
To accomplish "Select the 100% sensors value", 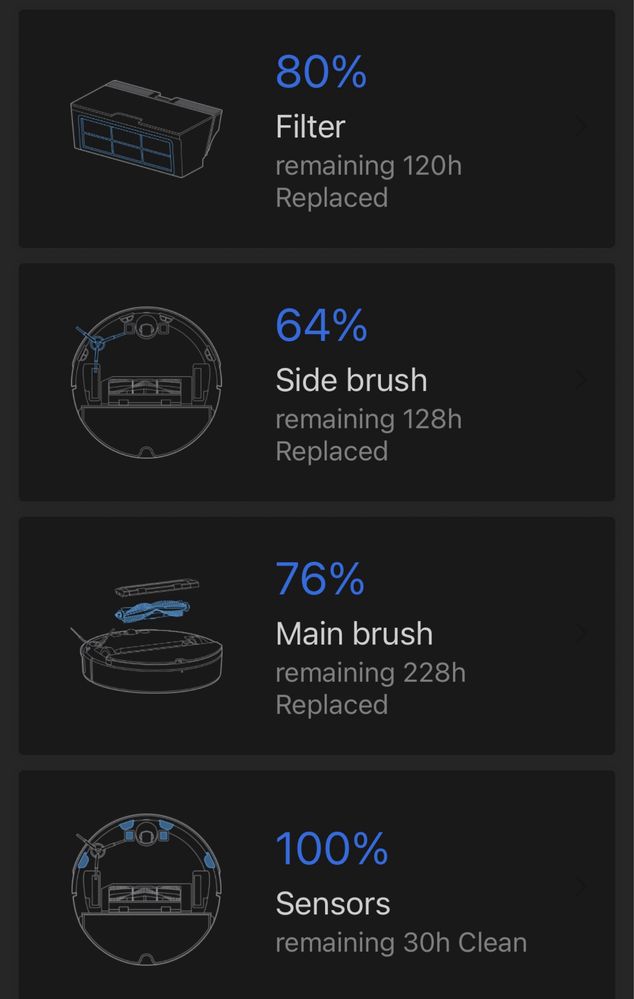I will tap(331, 848).
